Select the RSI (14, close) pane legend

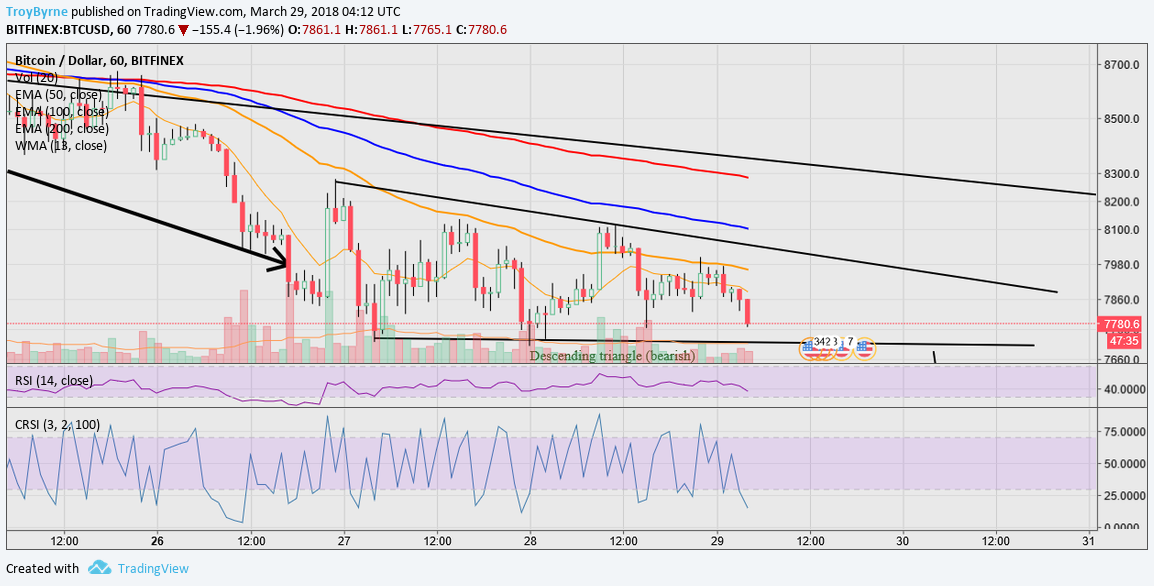click(x=54, y=381)
